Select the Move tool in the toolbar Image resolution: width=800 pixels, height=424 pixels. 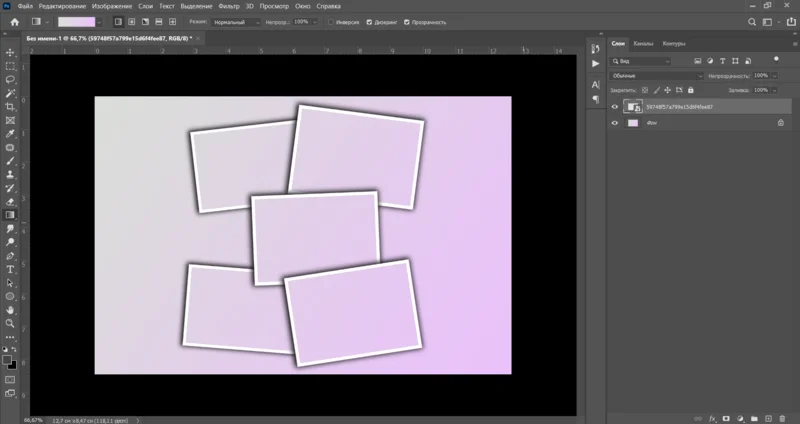pos(10,51)
